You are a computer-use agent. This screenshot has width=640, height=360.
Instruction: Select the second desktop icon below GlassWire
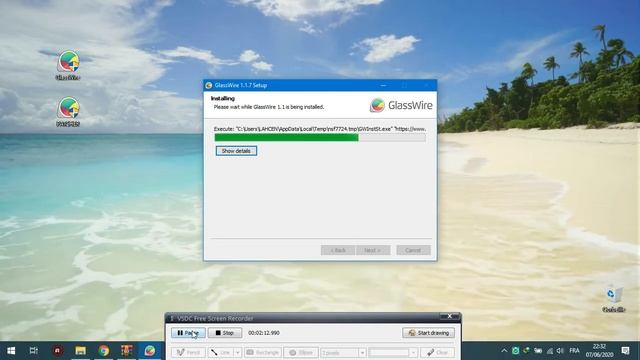click(68, 112)
